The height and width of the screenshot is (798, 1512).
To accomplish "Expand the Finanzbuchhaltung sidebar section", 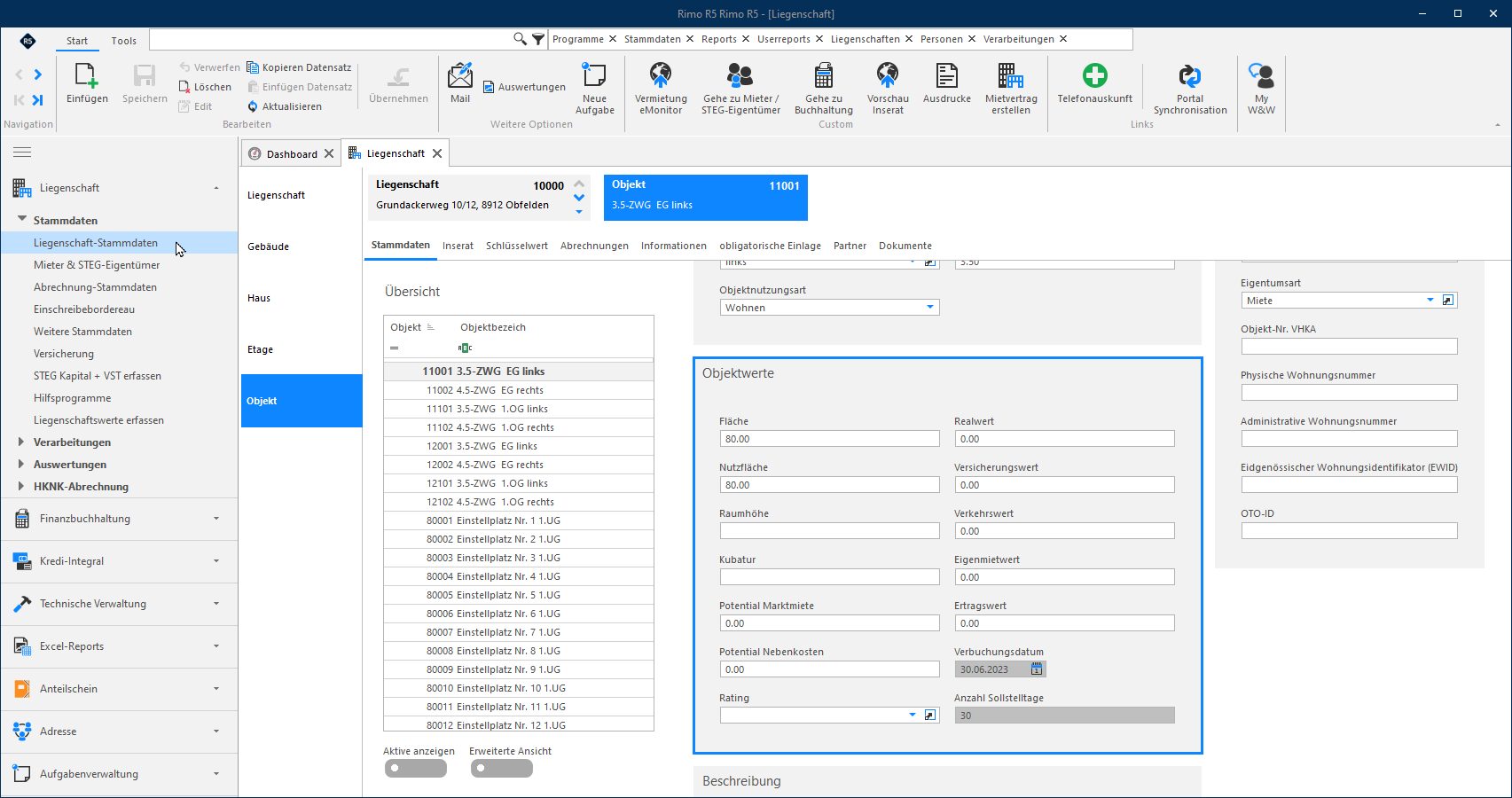I will pyautogui.click(x=119, y=519).
